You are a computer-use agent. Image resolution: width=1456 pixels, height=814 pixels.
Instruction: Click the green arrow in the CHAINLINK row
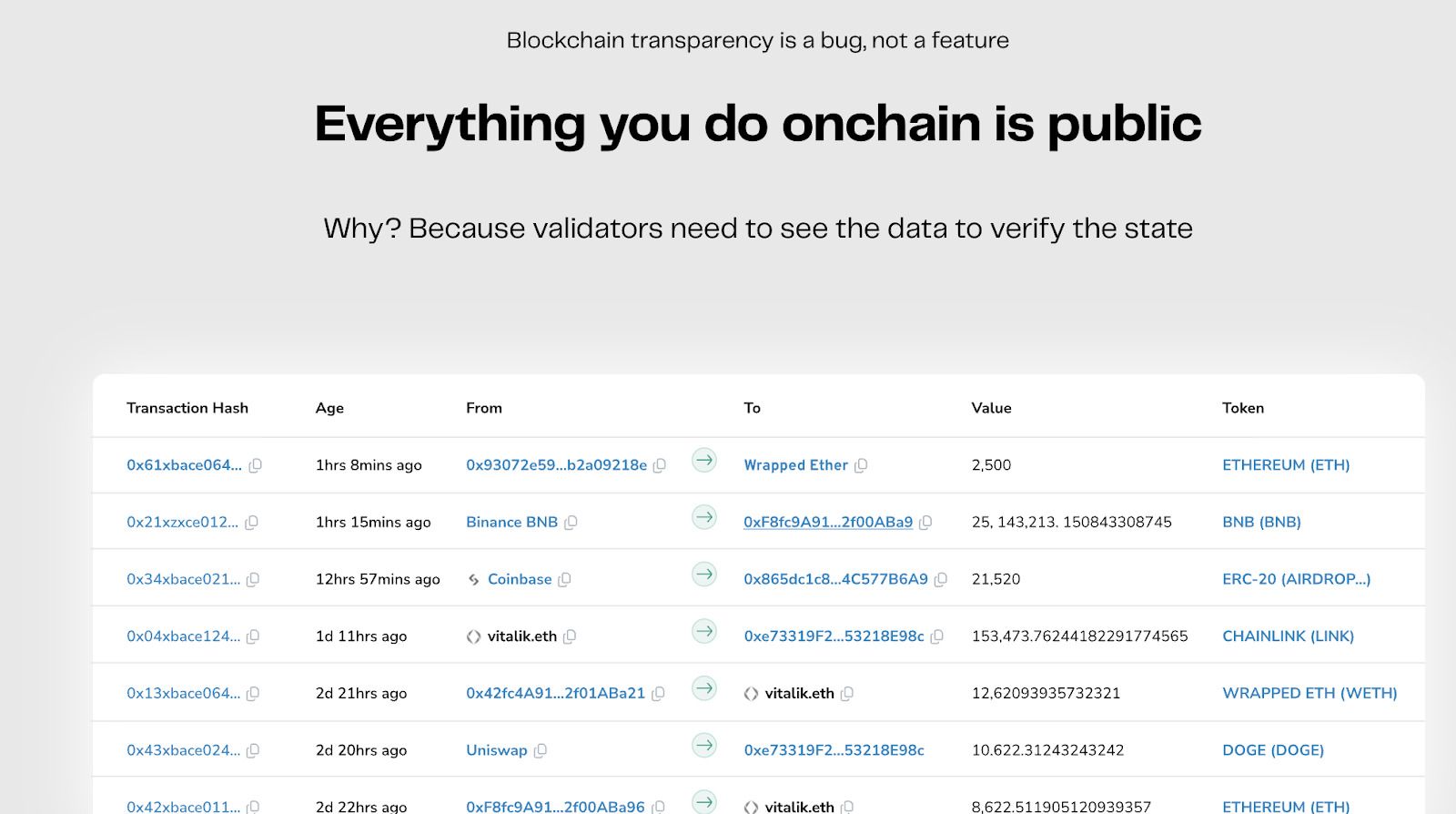tap(704, 631)
